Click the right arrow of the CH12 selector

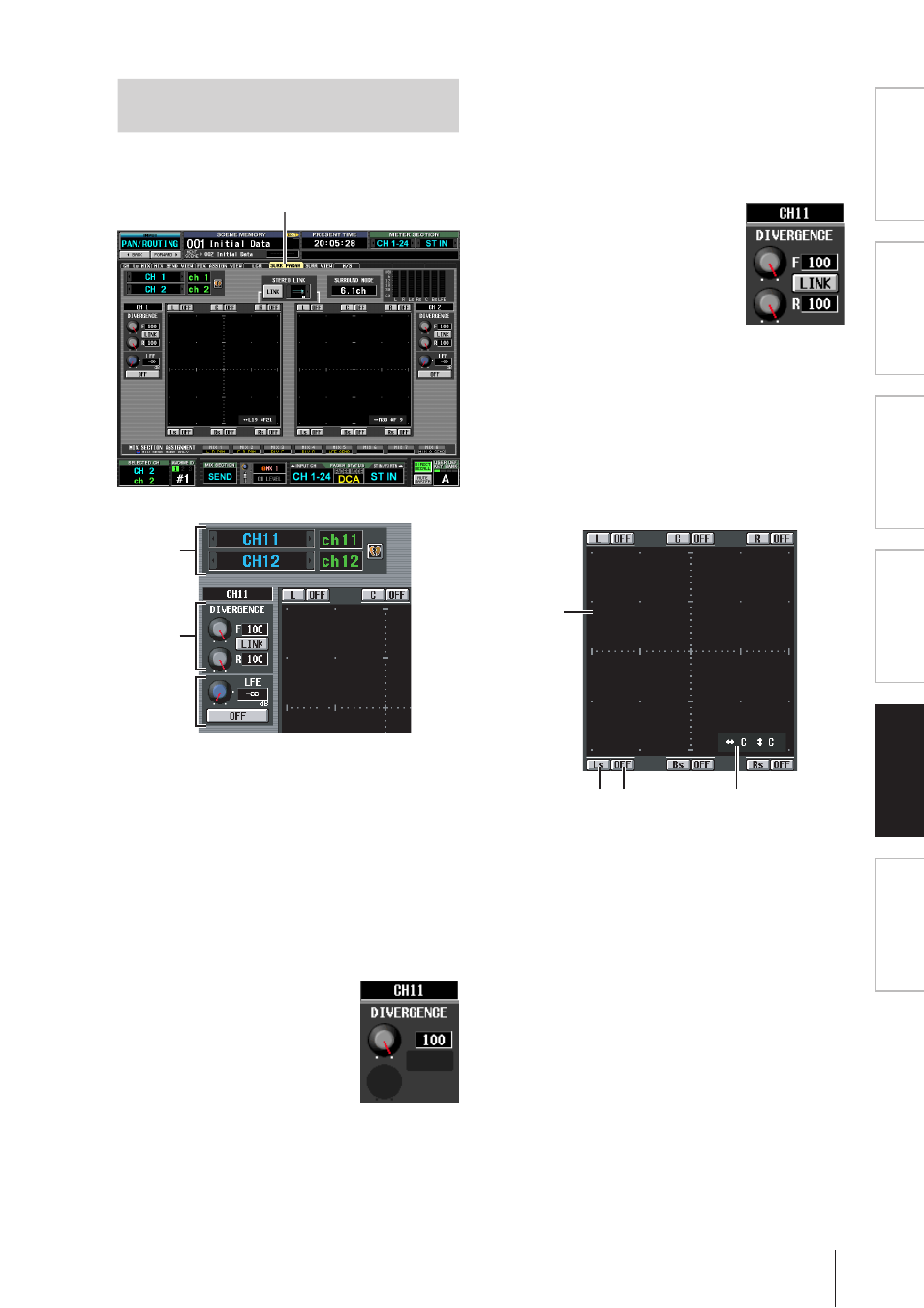coord(310,561)
